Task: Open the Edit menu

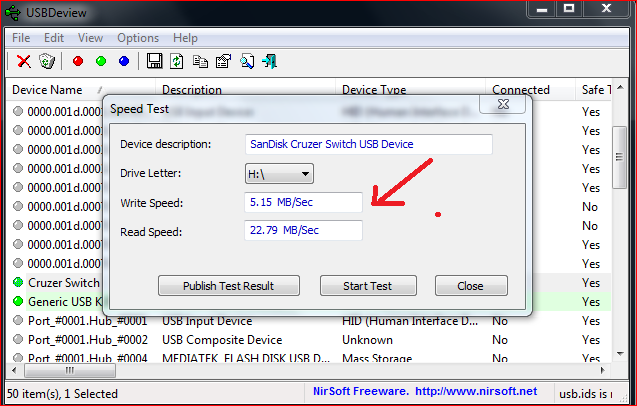Action: 54,38
